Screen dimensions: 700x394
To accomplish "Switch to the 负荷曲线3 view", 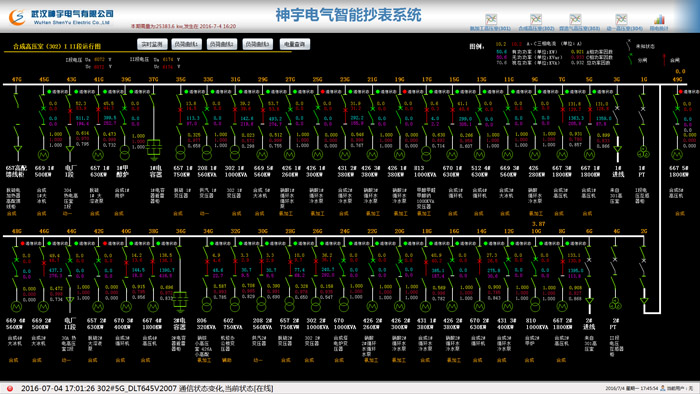I will coord(258,44).
